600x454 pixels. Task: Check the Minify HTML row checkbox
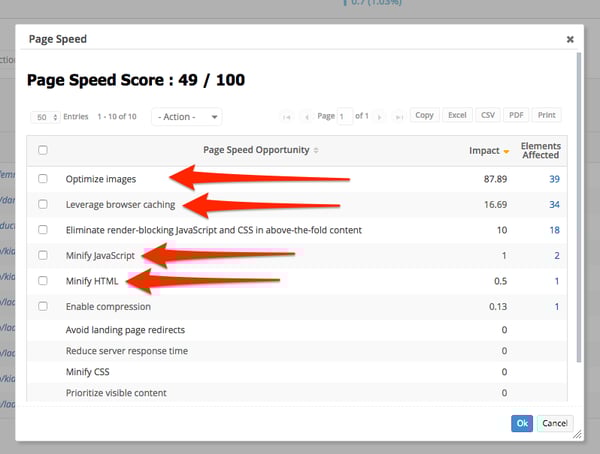tap(43, 281)
